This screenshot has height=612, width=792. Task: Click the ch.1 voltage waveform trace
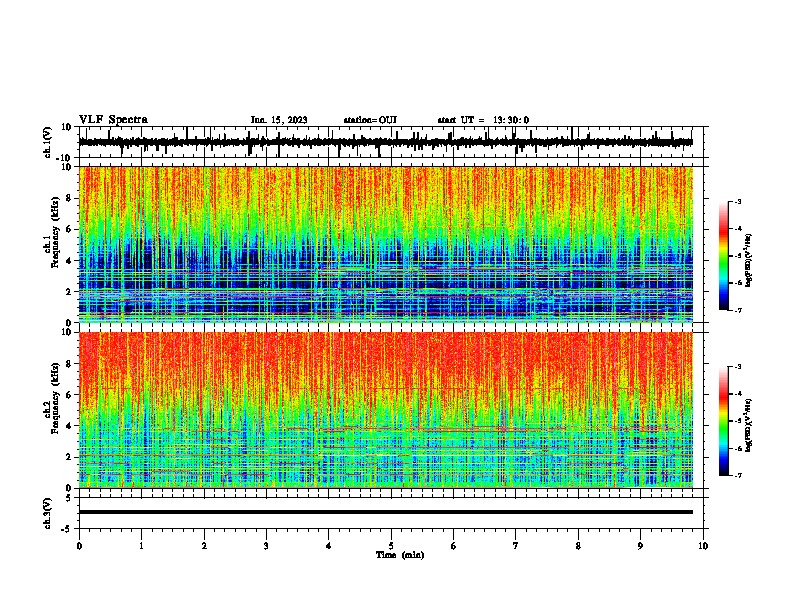[386, 142]
